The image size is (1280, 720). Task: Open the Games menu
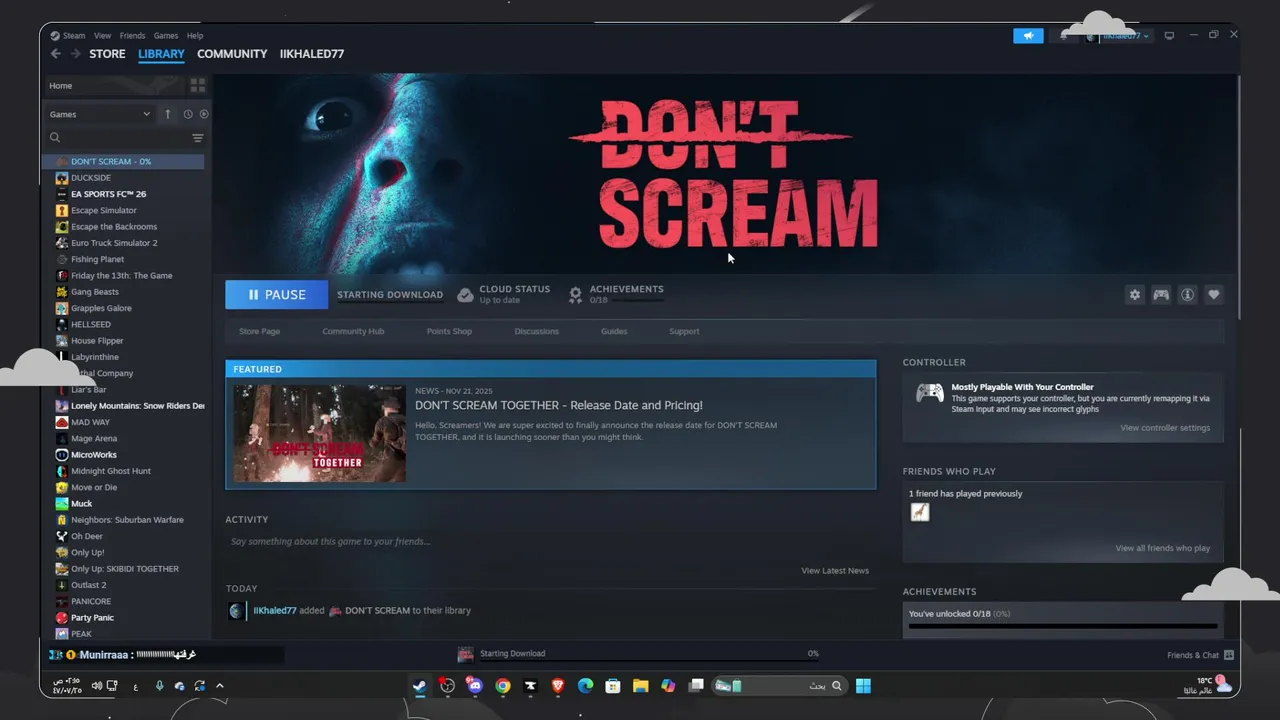[x=166, y=36]
